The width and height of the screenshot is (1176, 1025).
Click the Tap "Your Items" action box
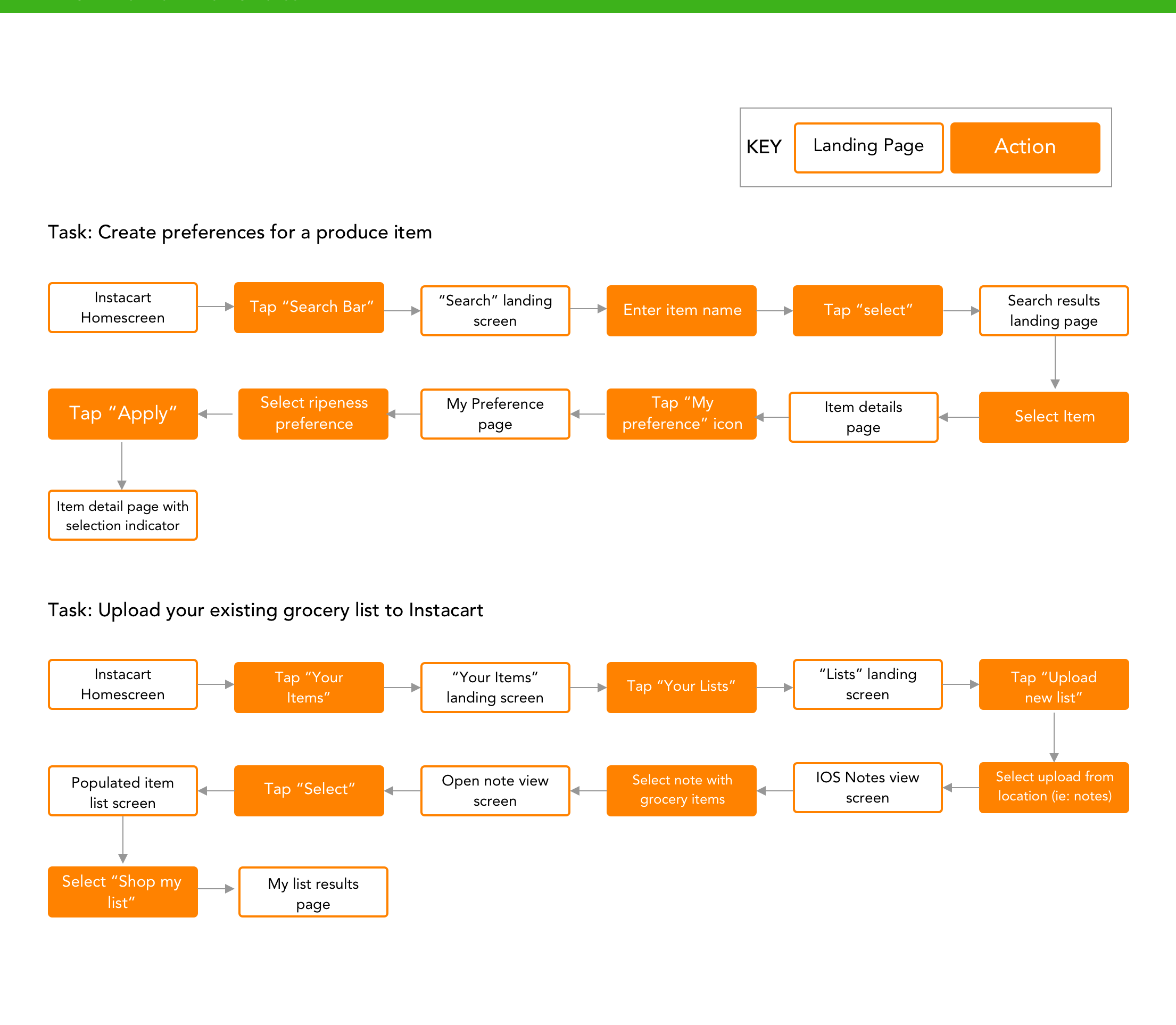pos(309,688)
